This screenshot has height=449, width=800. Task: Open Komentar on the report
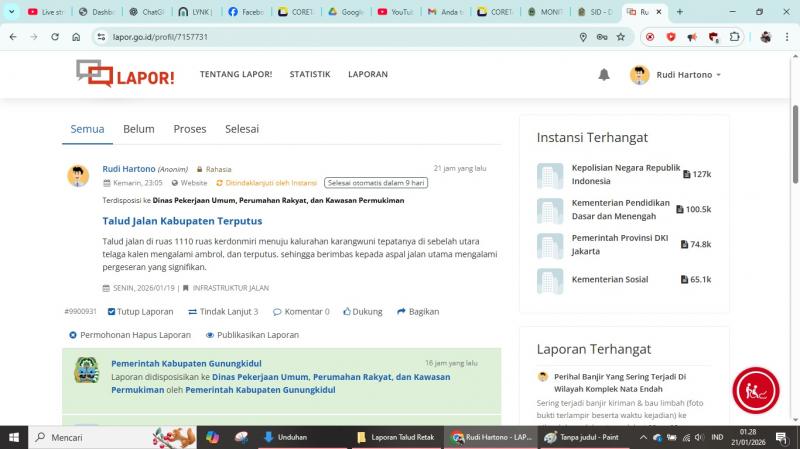(301, 312)
